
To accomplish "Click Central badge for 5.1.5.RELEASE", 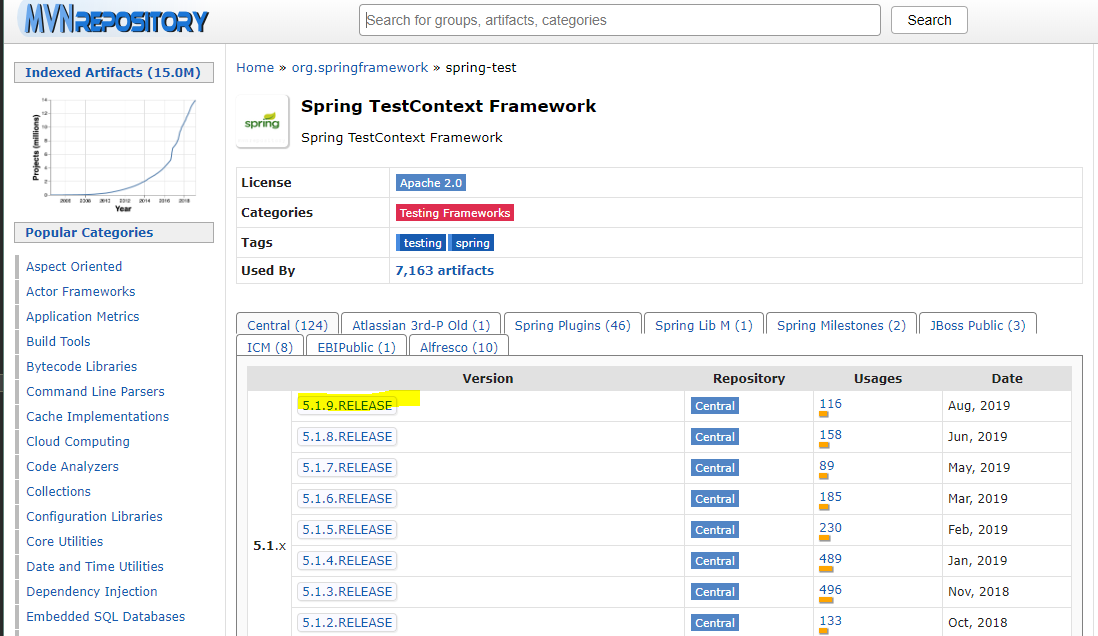I will pyautogui.click(x=714, y=530).
